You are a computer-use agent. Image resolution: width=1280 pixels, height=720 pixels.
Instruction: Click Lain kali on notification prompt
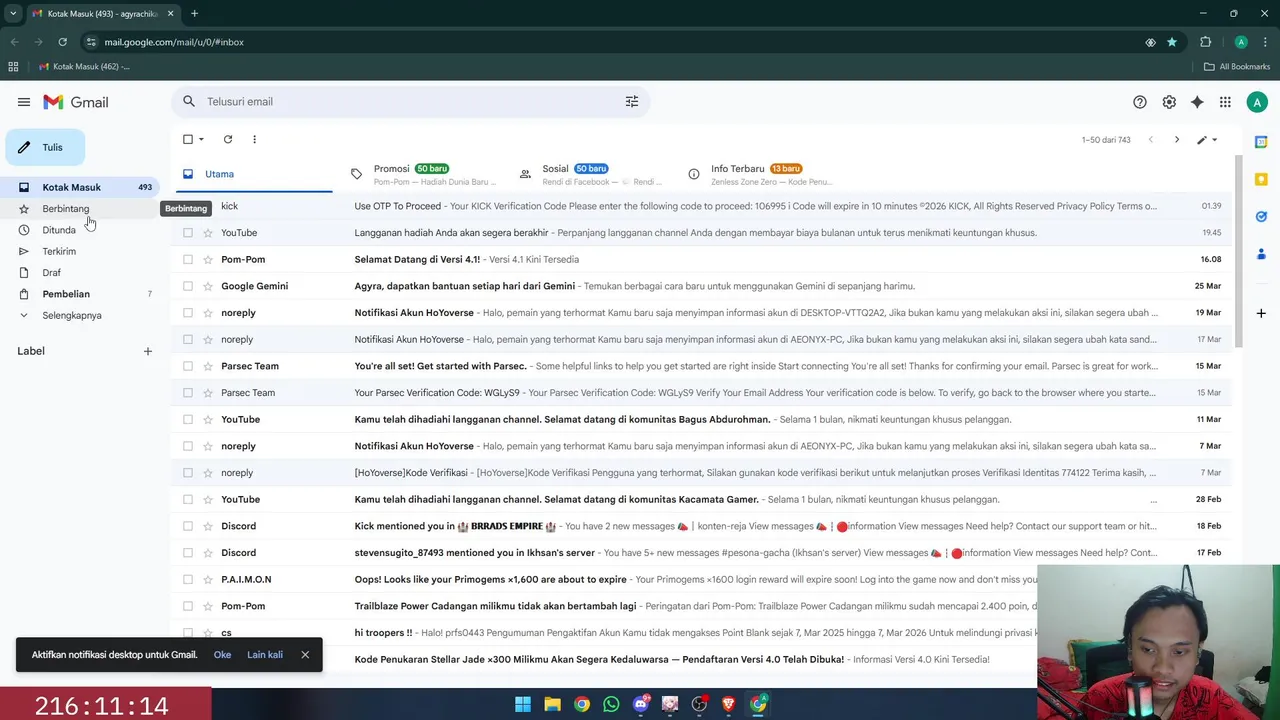pyautogui.click(x=265, y=655)
